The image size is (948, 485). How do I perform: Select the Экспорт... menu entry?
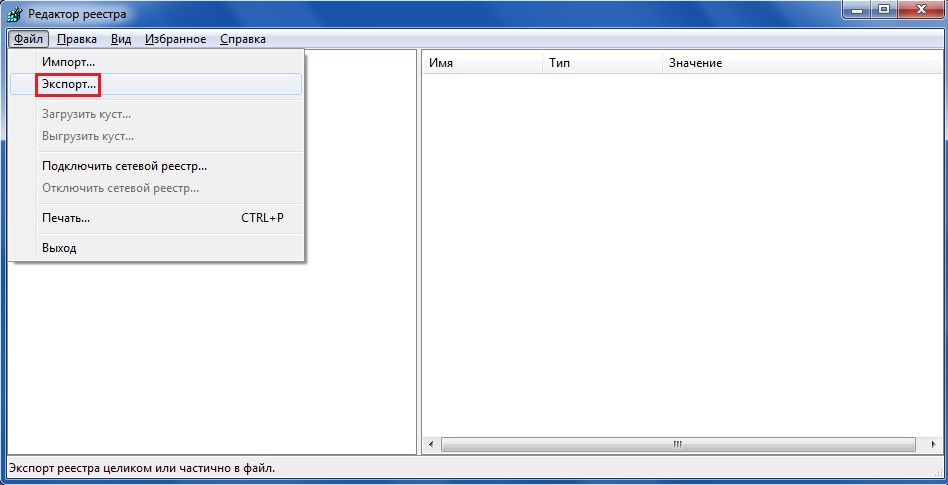pos(156,85)
